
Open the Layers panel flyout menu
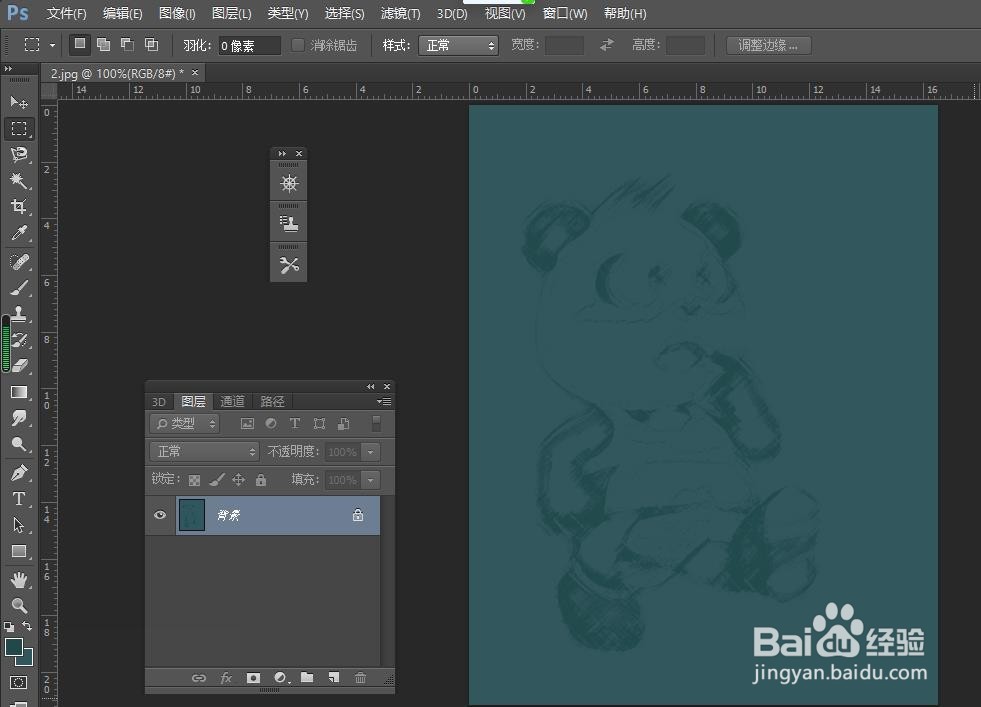[x=384, y=401]
